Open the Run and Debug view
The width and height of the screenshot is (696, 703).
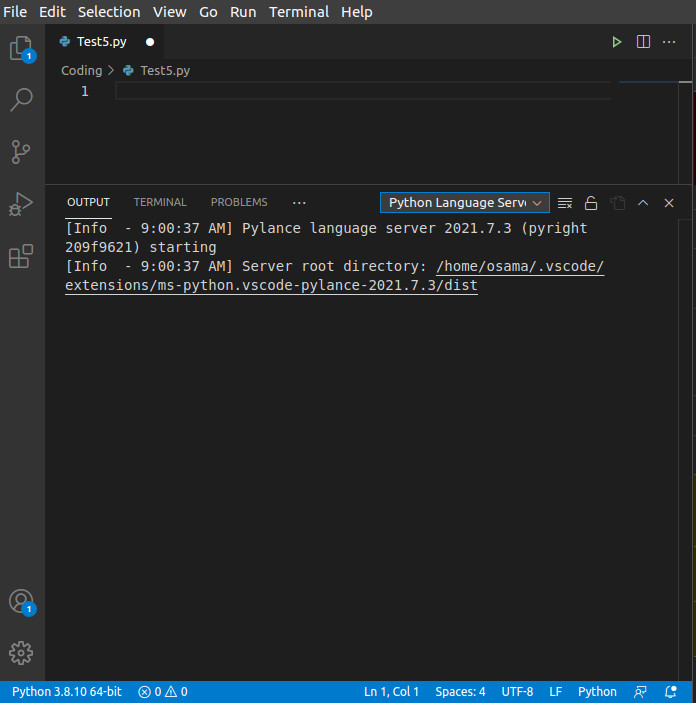tap(21, 204)
